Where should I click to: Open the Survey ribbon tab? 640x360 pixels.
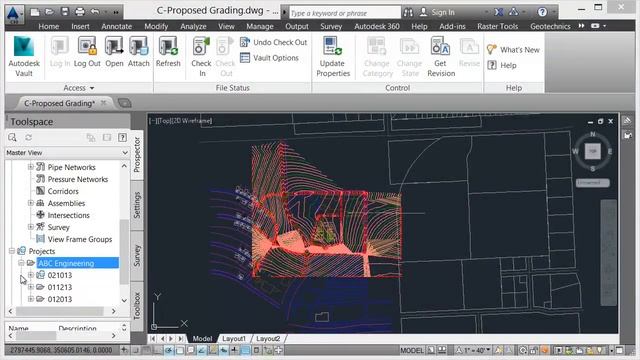331,26
